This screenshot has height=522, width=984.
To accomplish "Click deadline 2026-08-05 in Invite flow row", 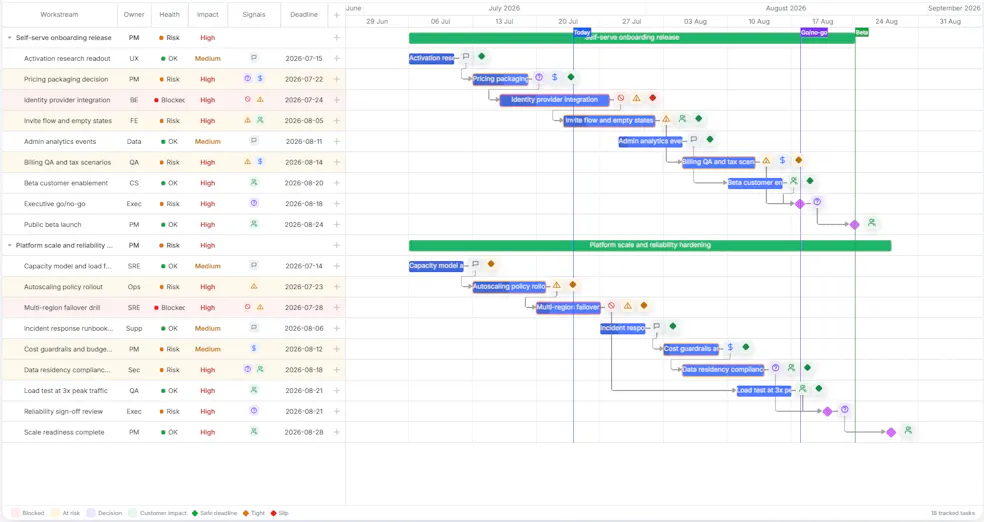I will (x=304, y=120).
